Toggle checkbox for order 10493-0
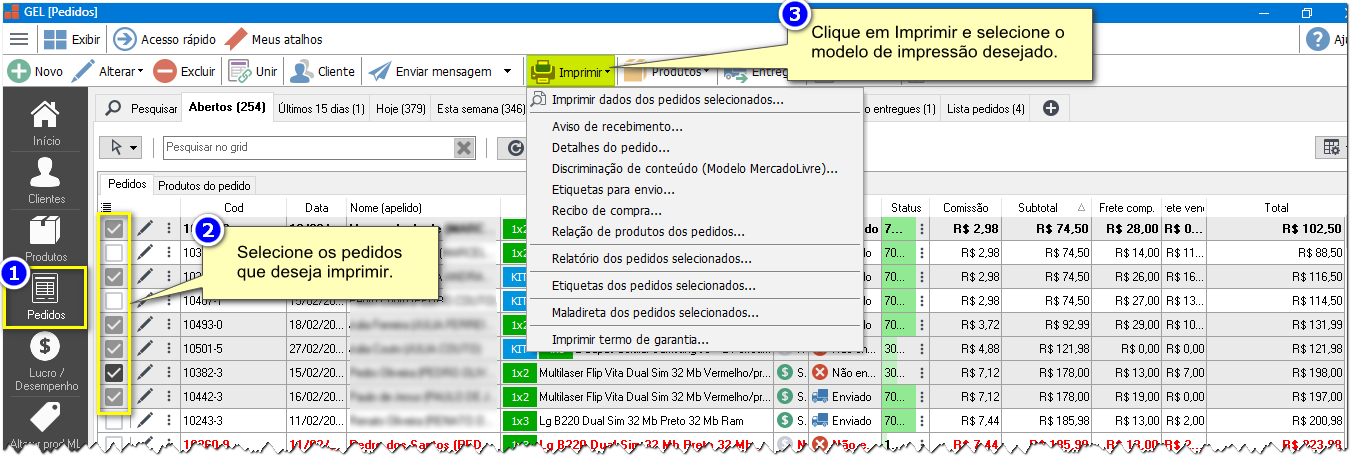This screenshot has width=1351, height=463. pos(115,324)
